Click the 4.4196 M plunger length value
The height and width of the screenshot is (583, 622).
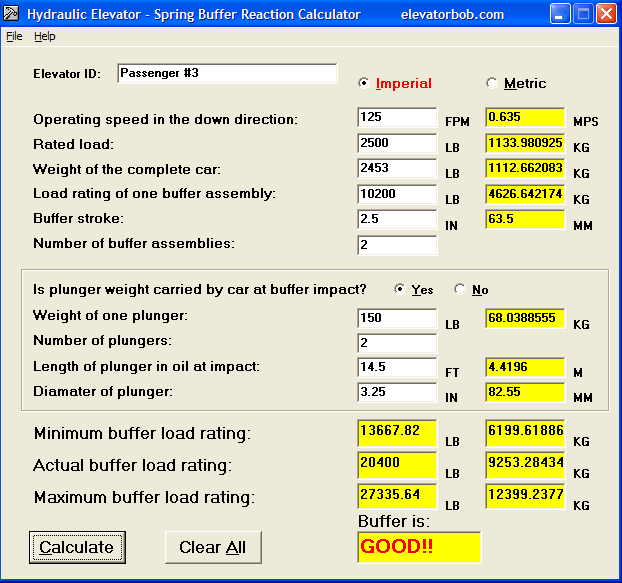pyautogui.click(x=525, y=367)
